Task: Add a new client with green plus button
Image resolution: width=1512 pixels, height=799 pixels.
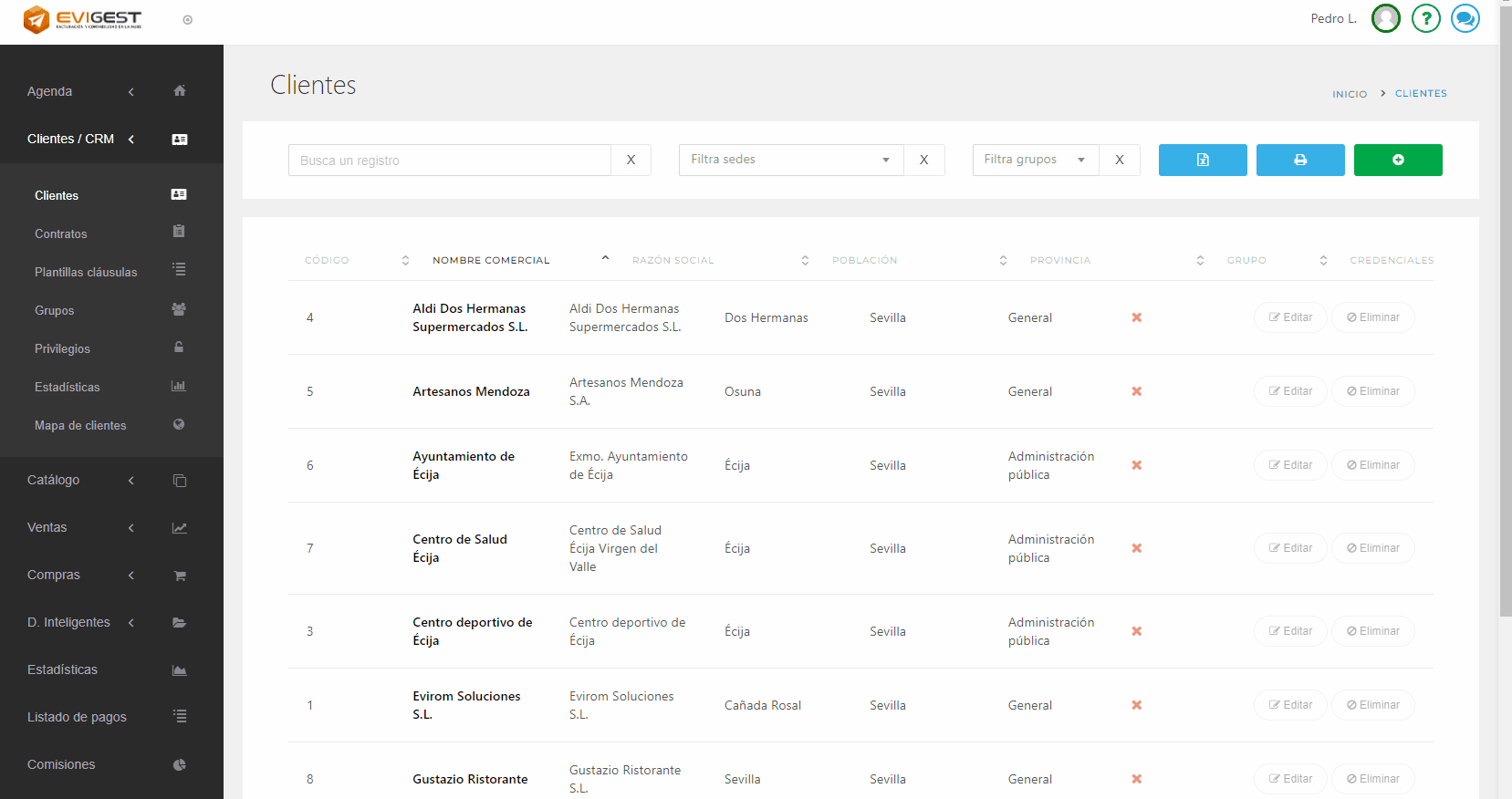Action: pos(1397,160)
